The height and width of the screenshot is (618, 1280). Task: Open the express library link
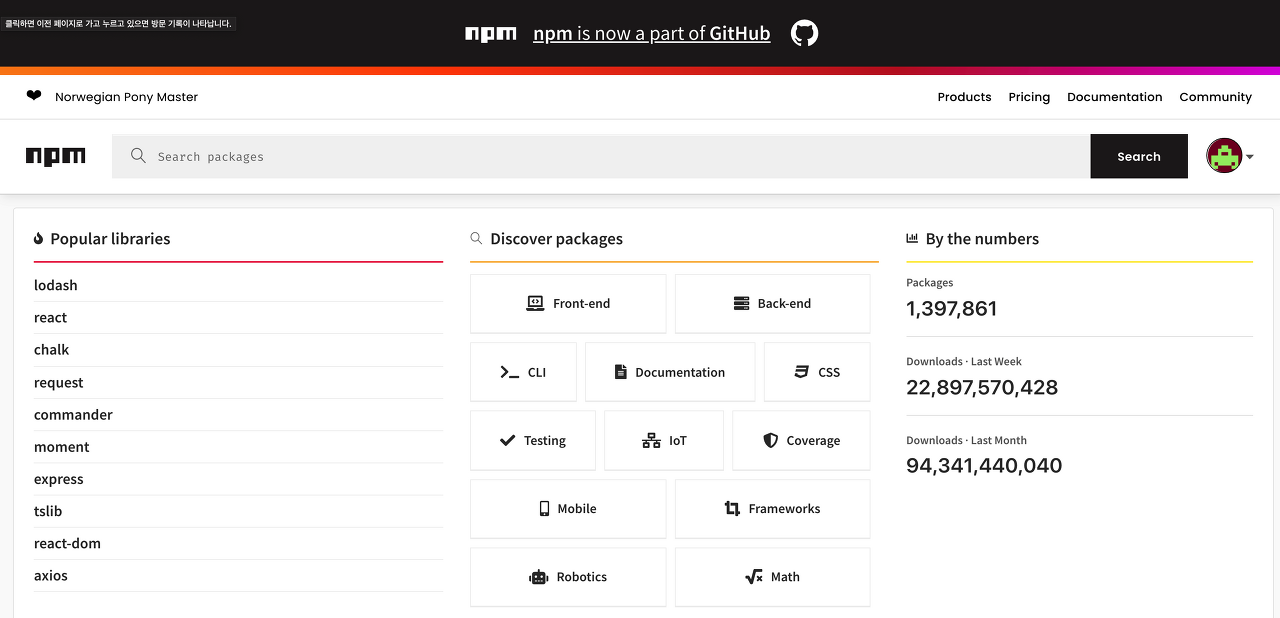tap(59, 479)
